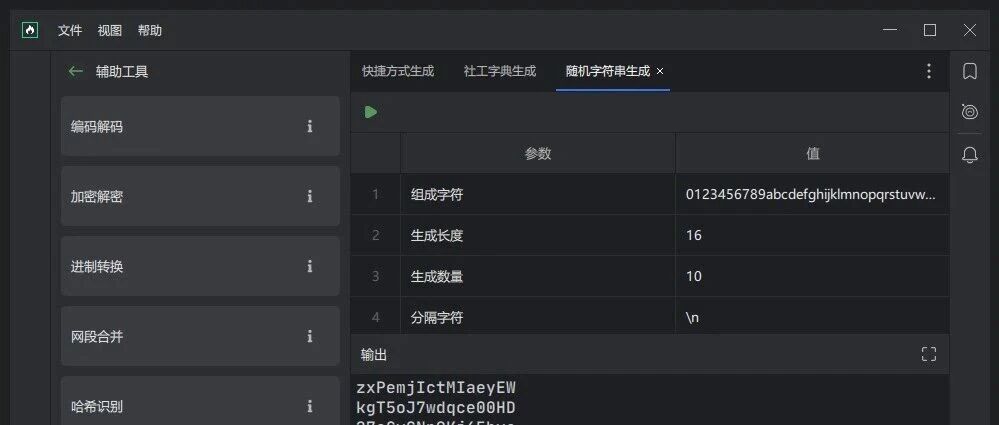Image resolution: width=999 pixels, height=425 pixels.
Task: Close the 随机字符串生成 tab
Action: [x=660, y=71]
